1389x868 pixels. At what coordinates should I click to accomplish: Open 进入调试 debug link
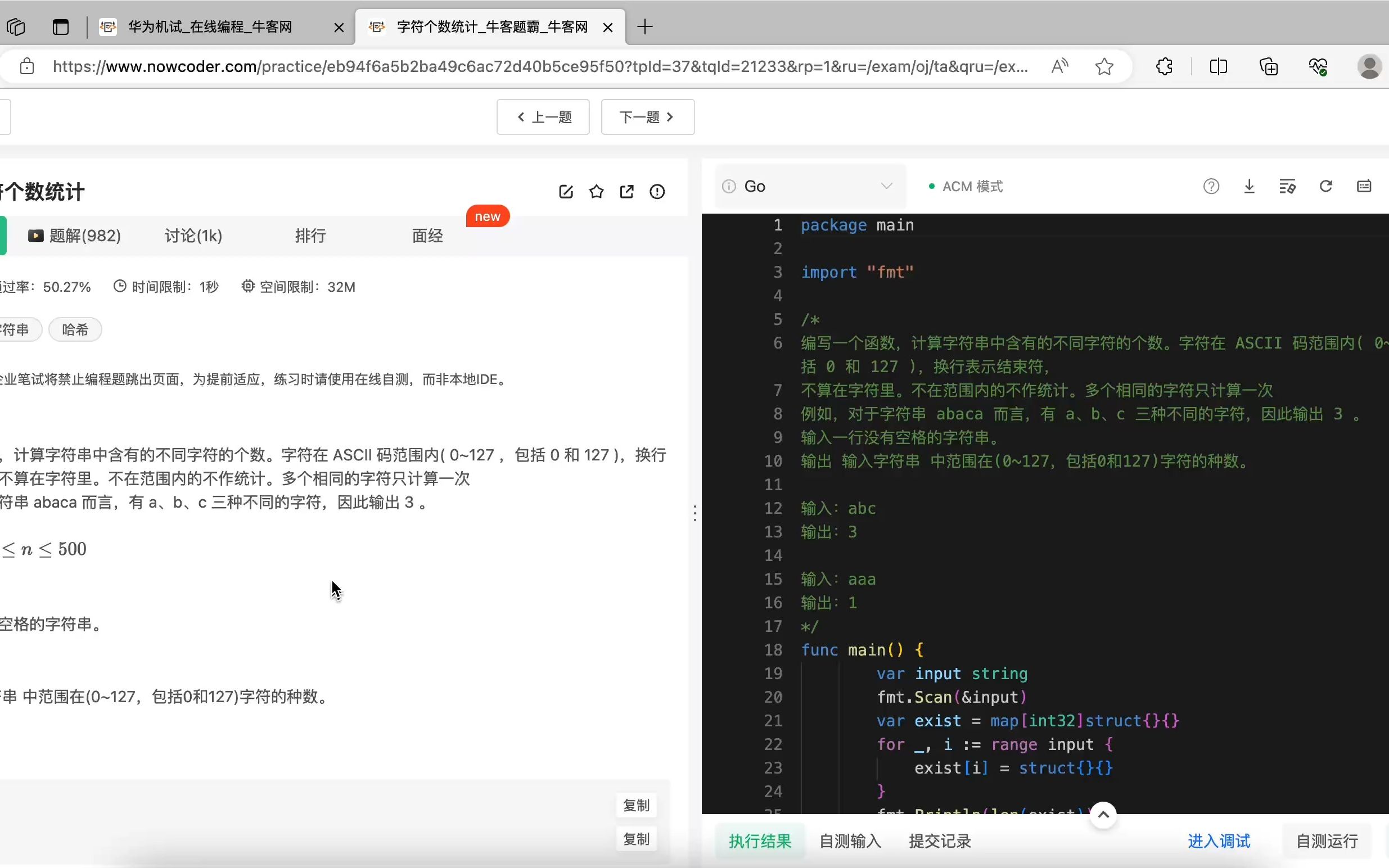pyautogui.click(x=1219, y=841)
